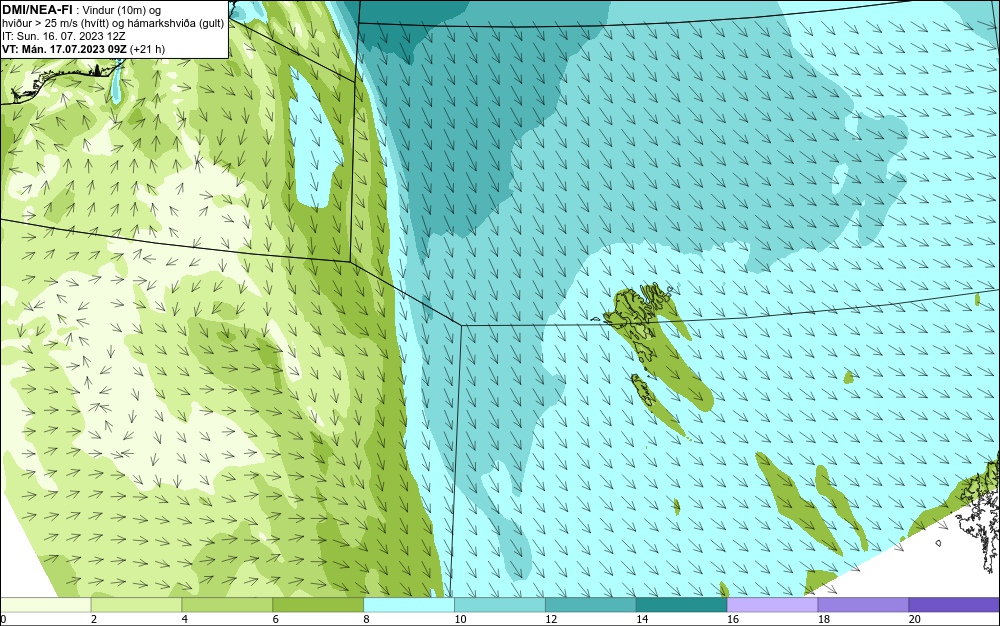
Task: Click the 6–8 m/s olive green legend swatch
Action: (x=318, y=605)
